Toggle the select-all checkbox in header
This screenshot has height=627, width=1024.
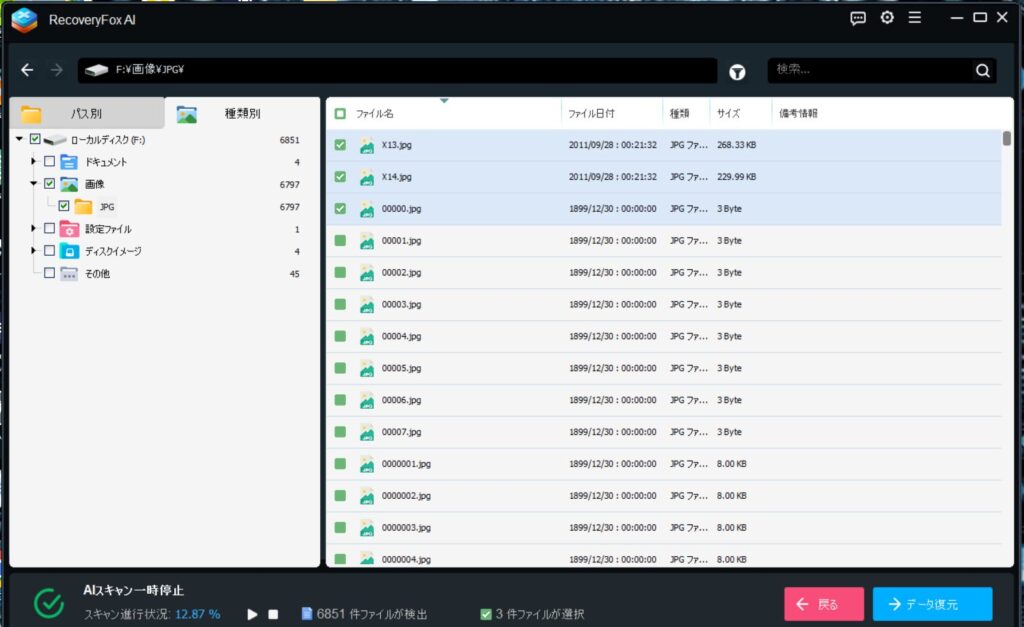click(340, 114)
